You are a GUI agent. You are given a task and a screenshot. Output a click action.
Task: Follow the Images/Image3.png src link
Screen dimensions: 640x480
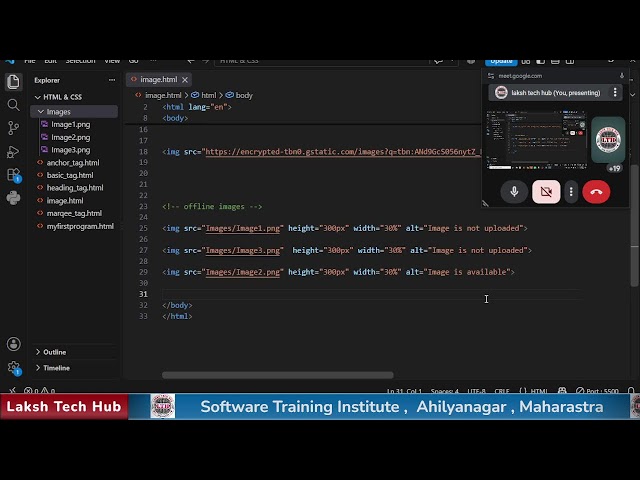(243, 250)
